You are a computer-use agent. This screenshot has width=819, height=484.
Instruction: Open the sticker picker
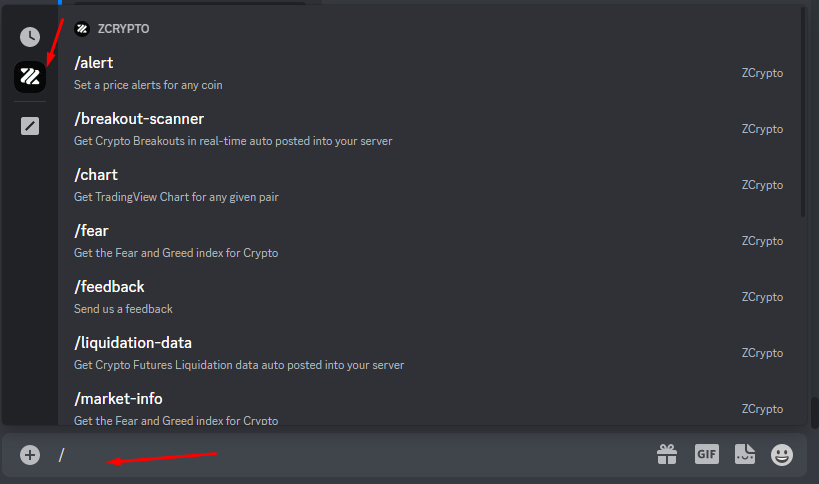(x=744, y=455)
